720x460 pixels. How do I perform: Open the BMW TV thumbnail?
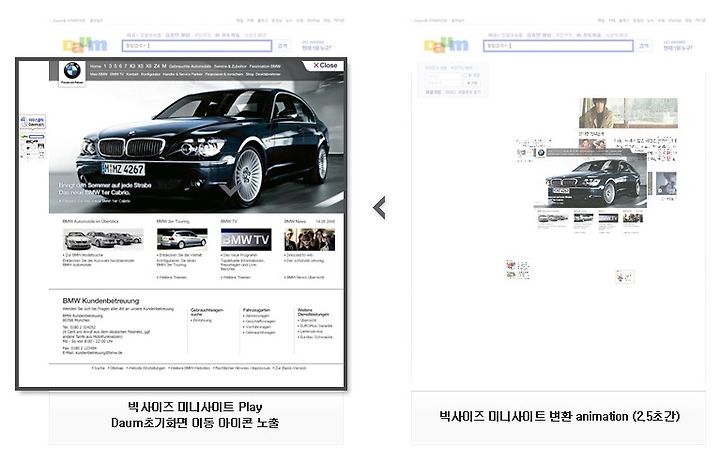[246, 239]
